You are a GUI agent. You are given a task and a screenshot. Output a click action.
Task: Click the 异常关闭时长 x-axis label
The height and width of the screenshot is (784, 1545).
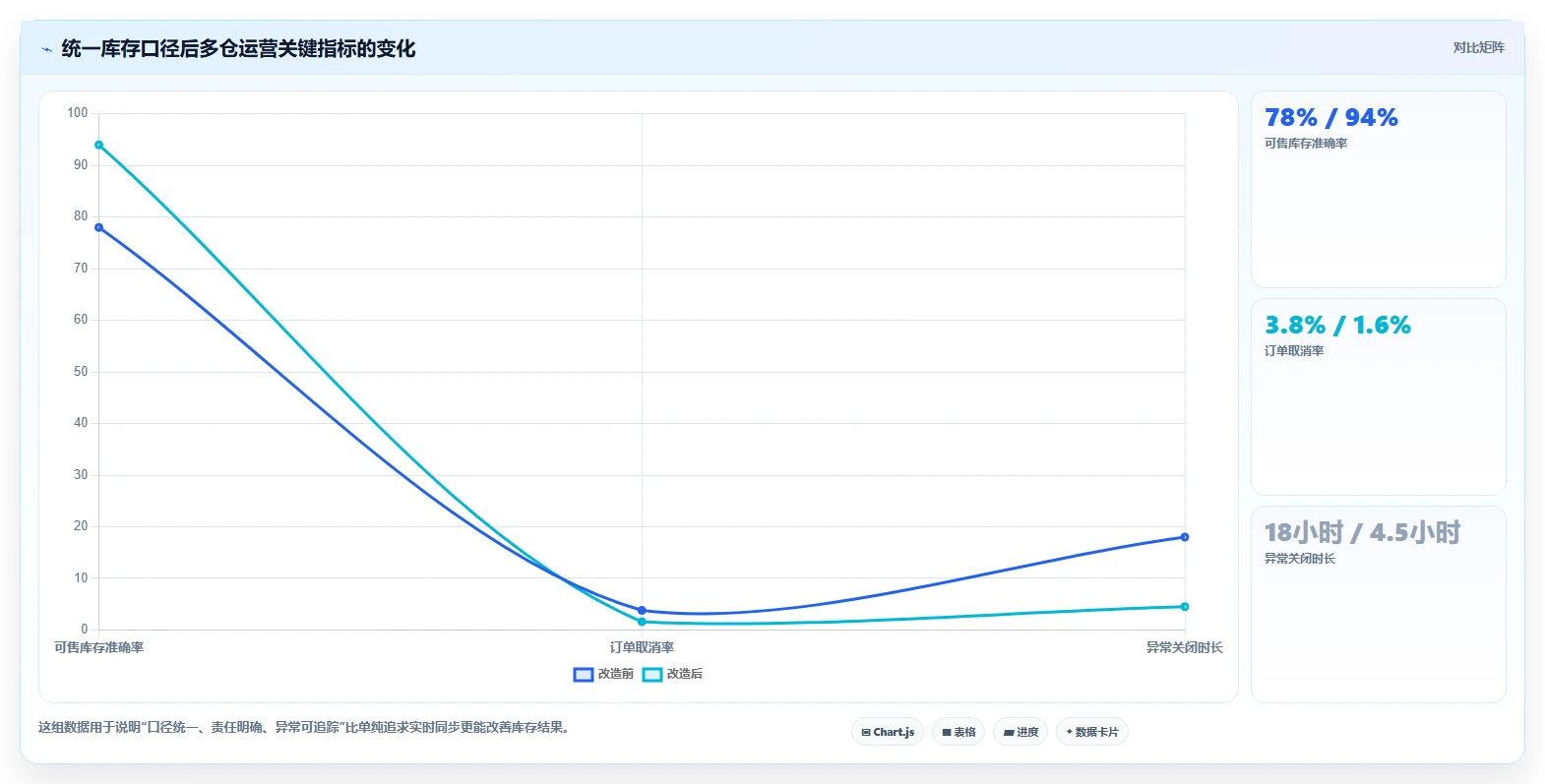click(x=1185, y=647)
